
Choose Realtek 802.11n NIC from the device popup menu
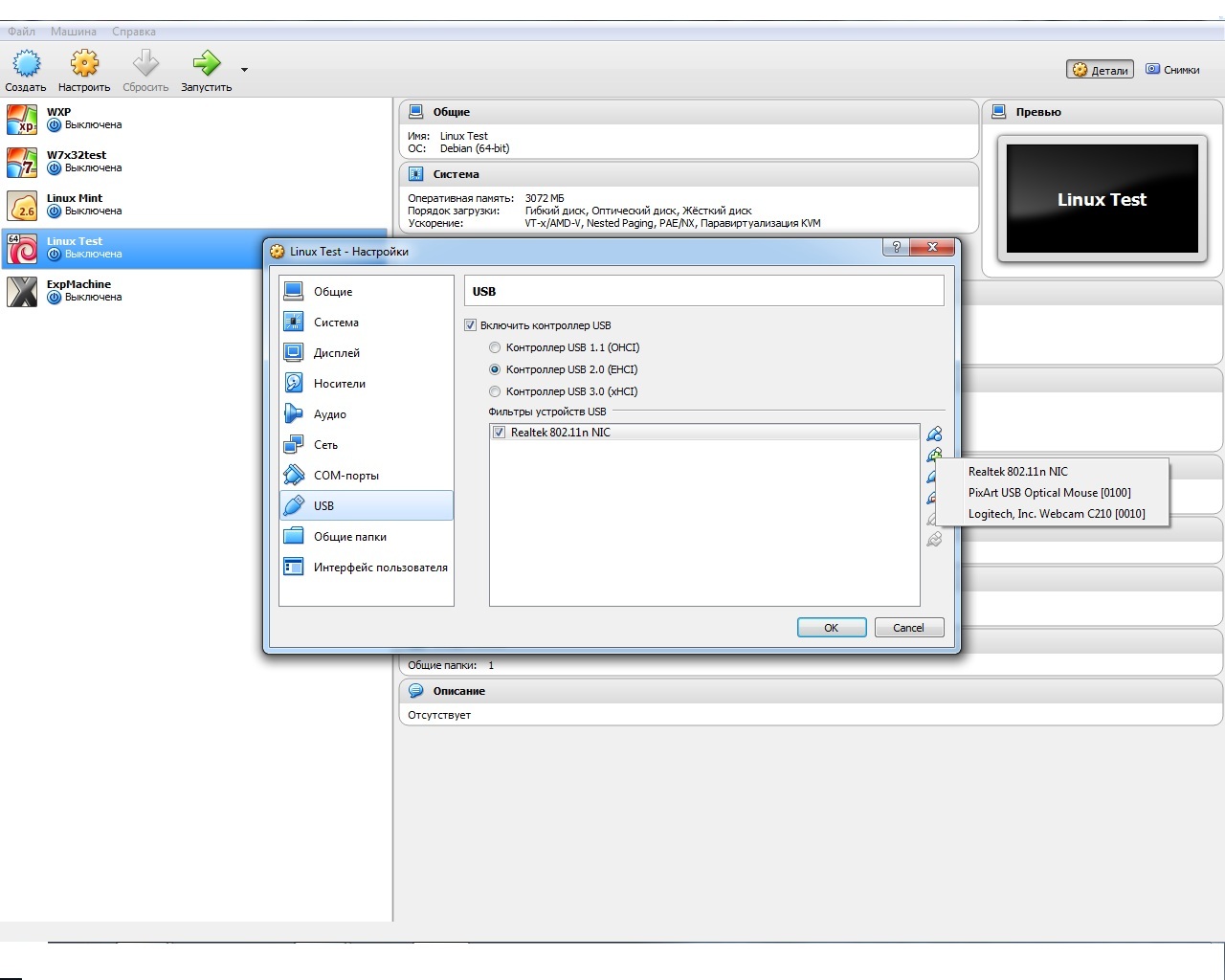pyautogui.click(x=1053, y=472)
